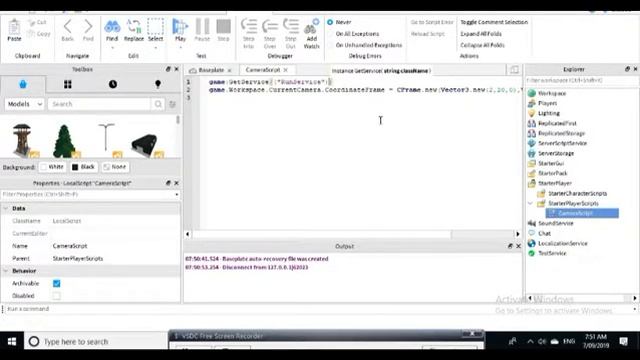Viewport: 640px width, 360px height.
Task: Select the watch tower model thumbnail
Action: coord(23,140)
